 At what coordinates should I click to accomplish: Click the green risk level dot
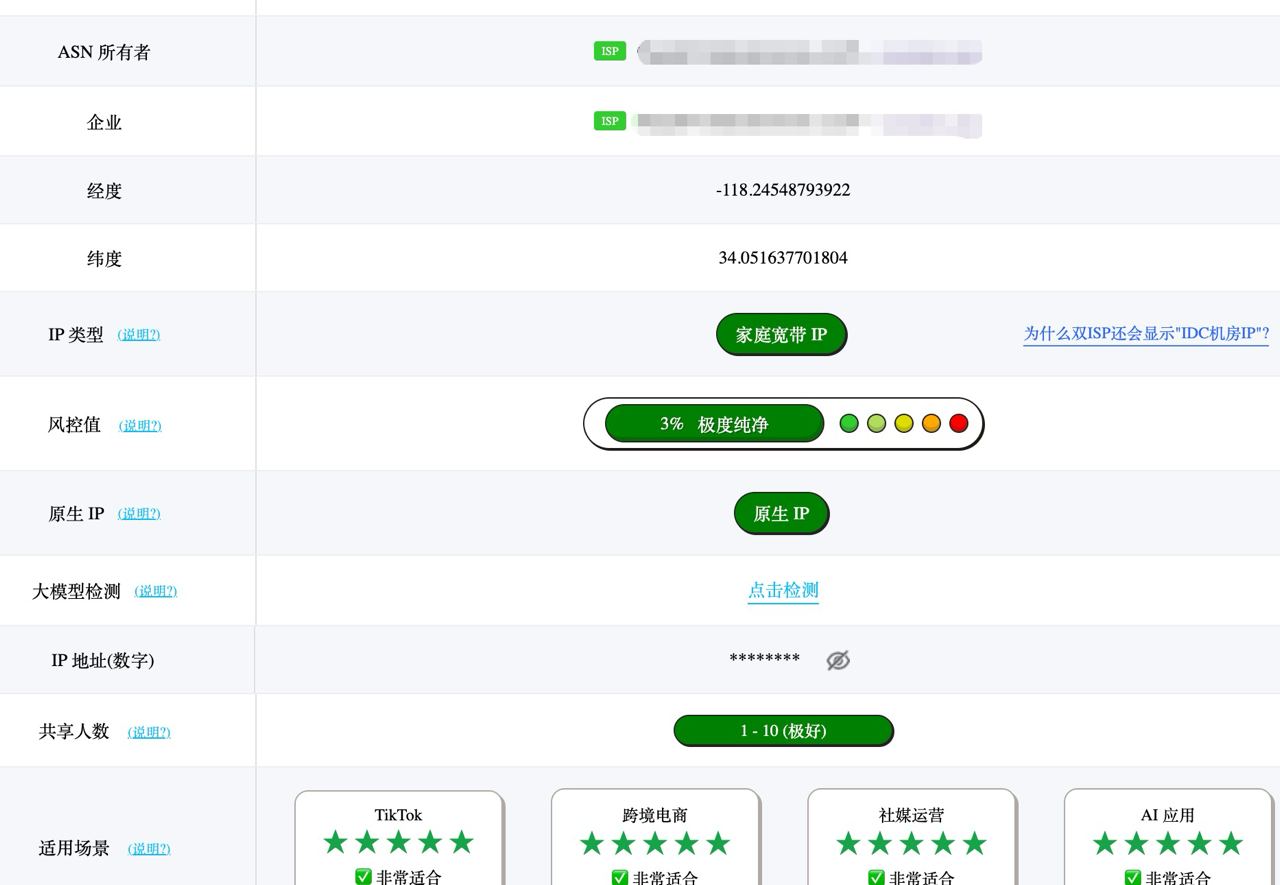coord(849,424)
